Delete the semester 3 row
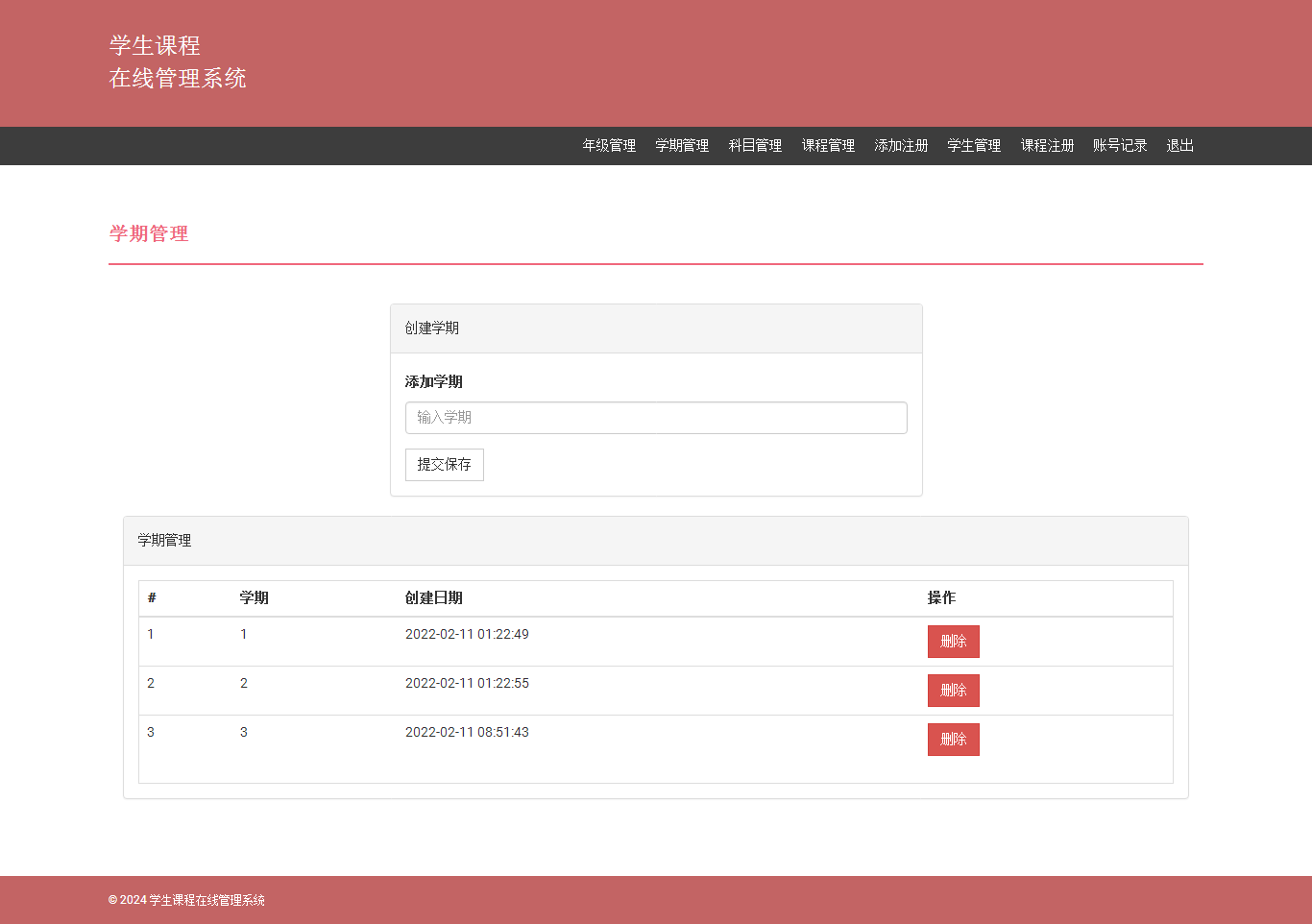The width and height of the screenshot is (1312, 924). 953,740
